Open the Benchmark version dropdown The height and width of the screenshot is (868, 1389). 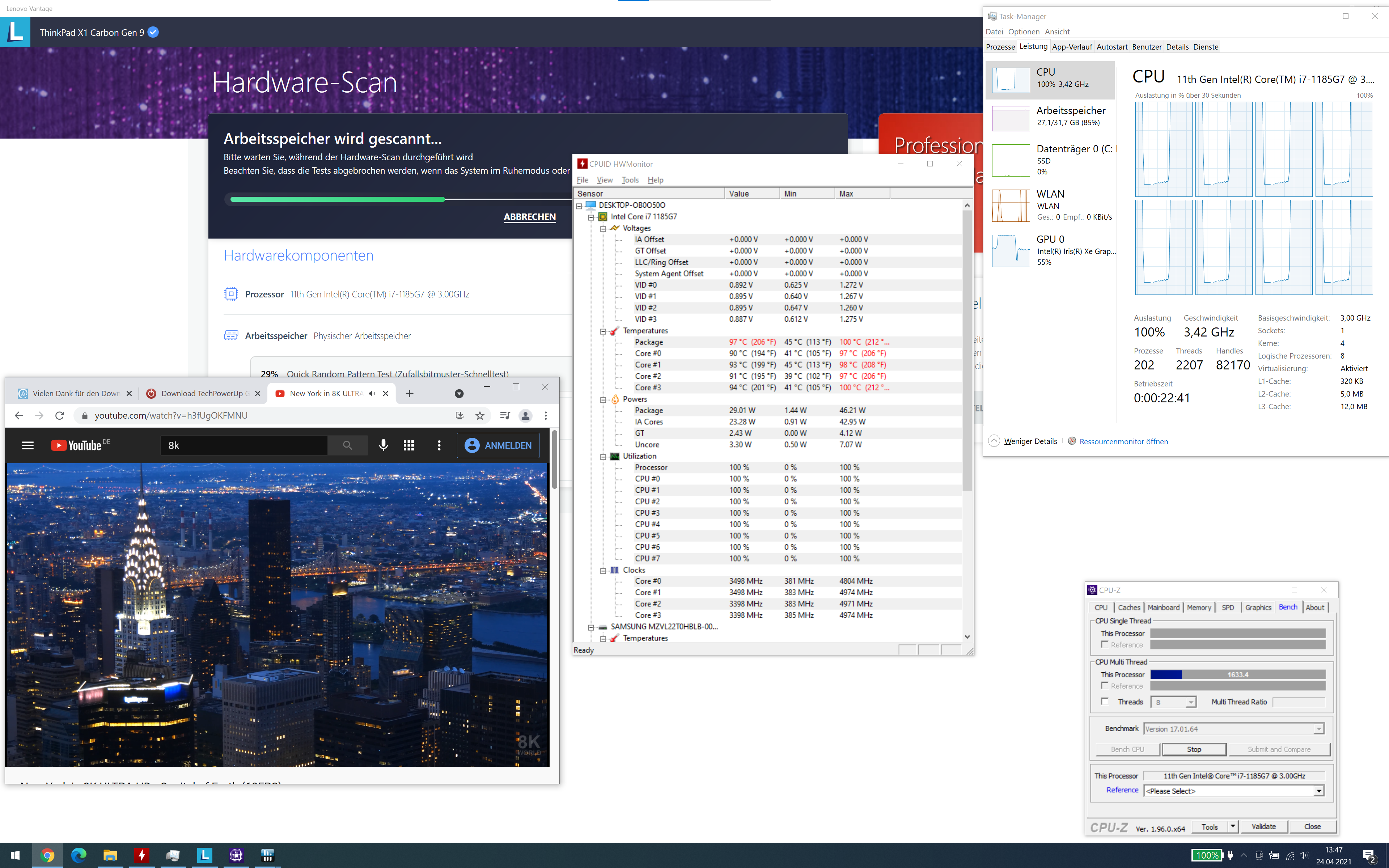click(x=1318, y=729)
